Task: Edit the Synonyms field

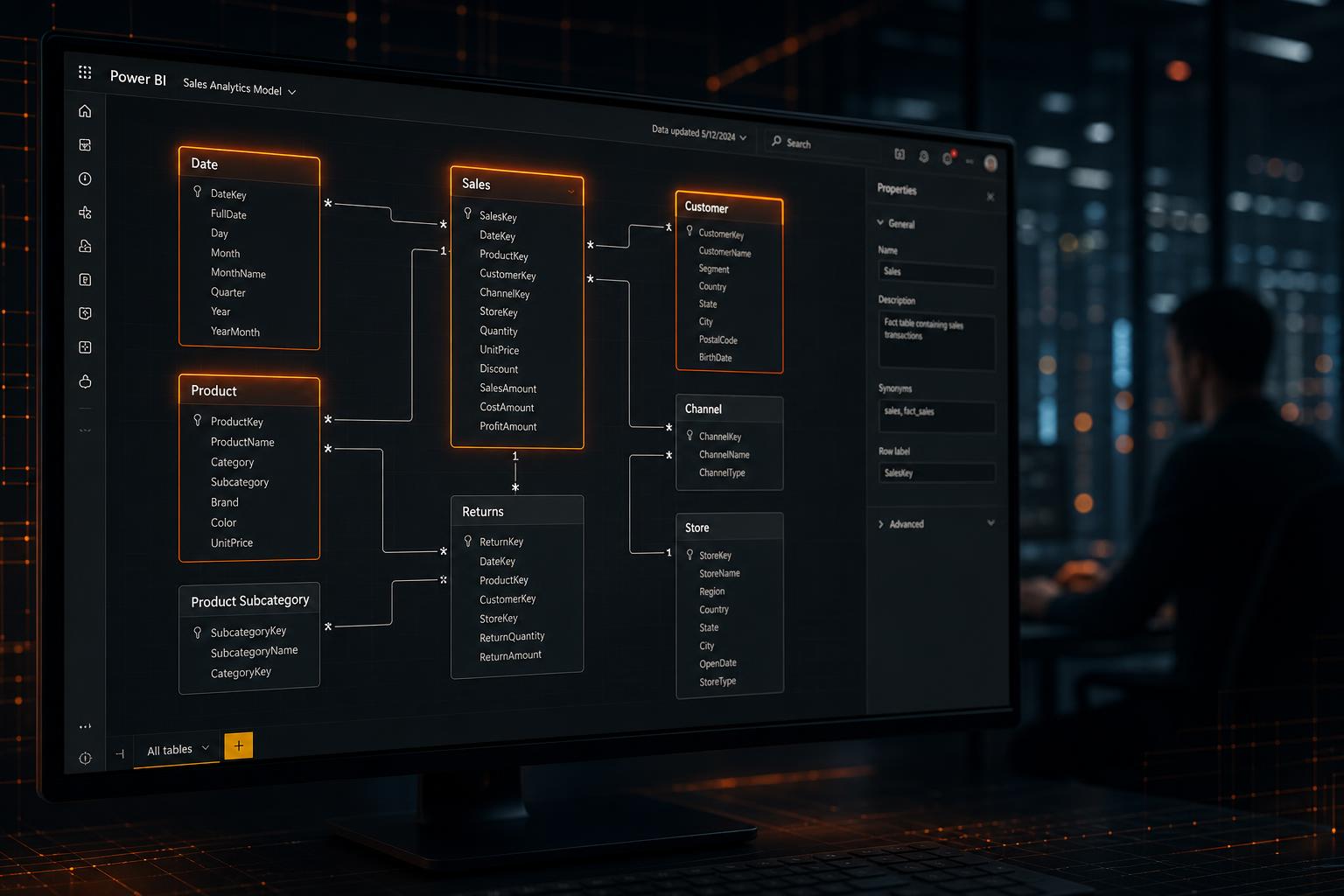Action: [937, 415]
